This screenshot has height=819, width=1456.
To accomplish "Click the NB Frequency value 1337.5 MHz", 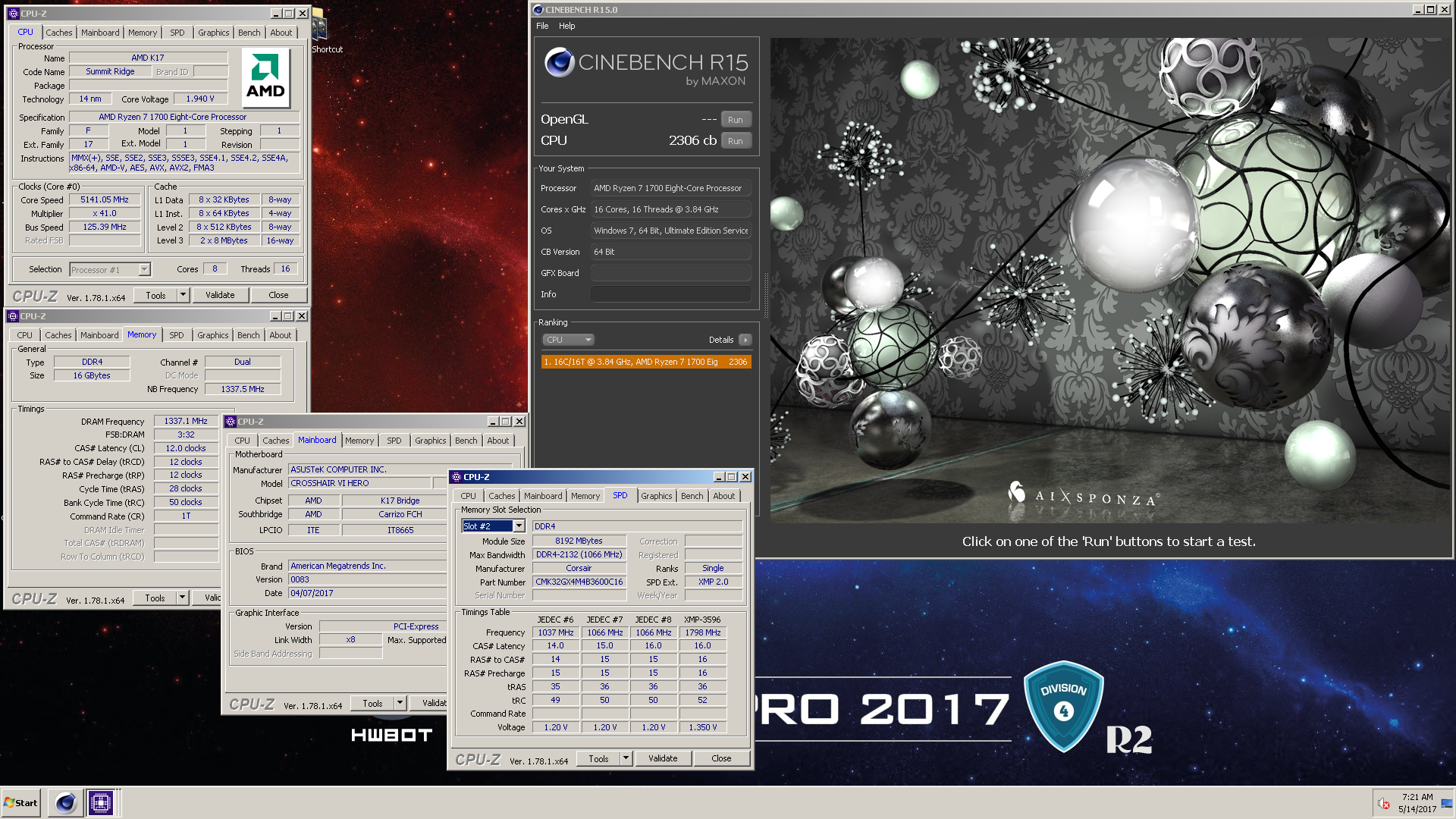I will tap(243, 389).
